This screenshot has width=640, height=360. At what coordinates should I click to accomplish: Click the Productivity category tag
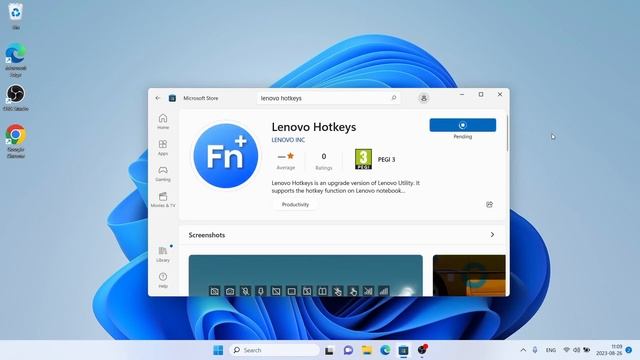click(x=295, y=204)
